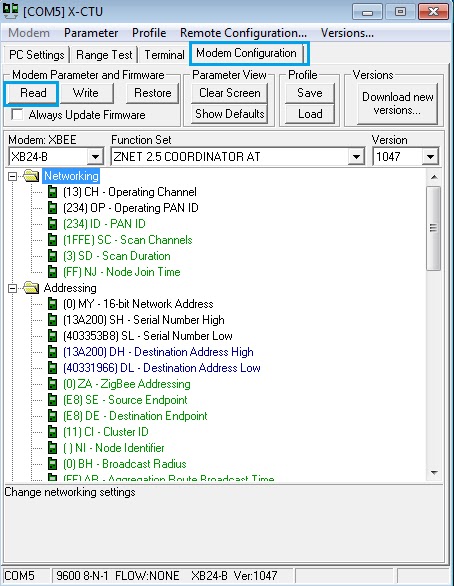The height and width of the screenshot is (586, 454).
Task: Click the scrollbar up arrow
Action: click(434, 177)
